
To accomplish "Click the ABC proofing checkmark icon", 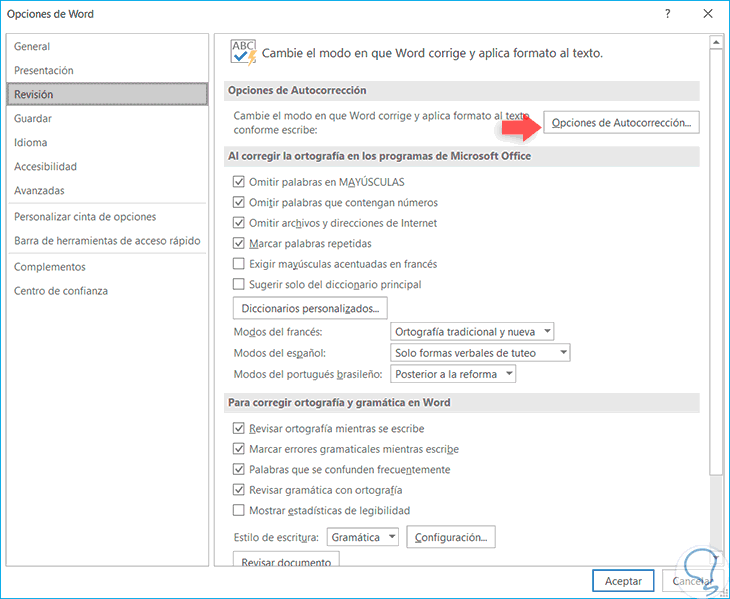I will pyautogui.click(x=243, y=53).
